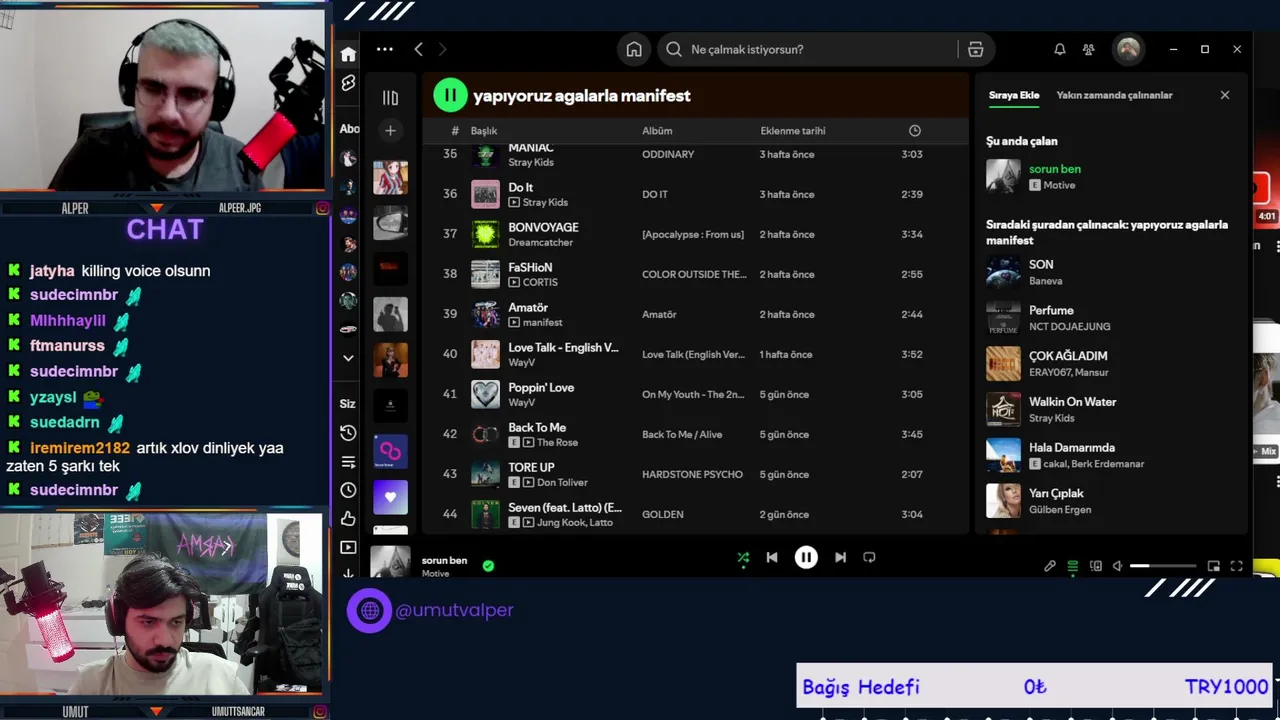Select 'Walkin On Water' in queue
Viewport: 1280px width, 720px height.
click(1110, 409)
